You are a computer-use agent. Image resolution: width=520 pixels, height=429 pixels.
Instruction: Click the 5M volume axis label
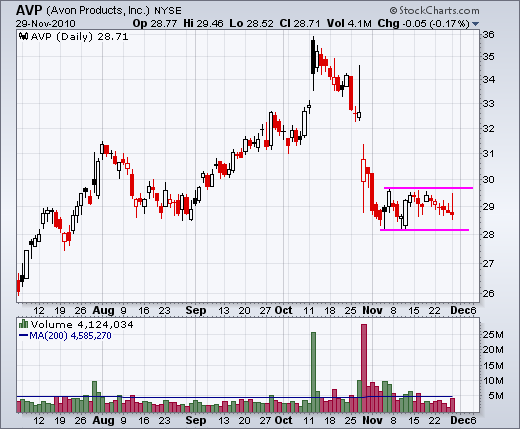(496, 396)
